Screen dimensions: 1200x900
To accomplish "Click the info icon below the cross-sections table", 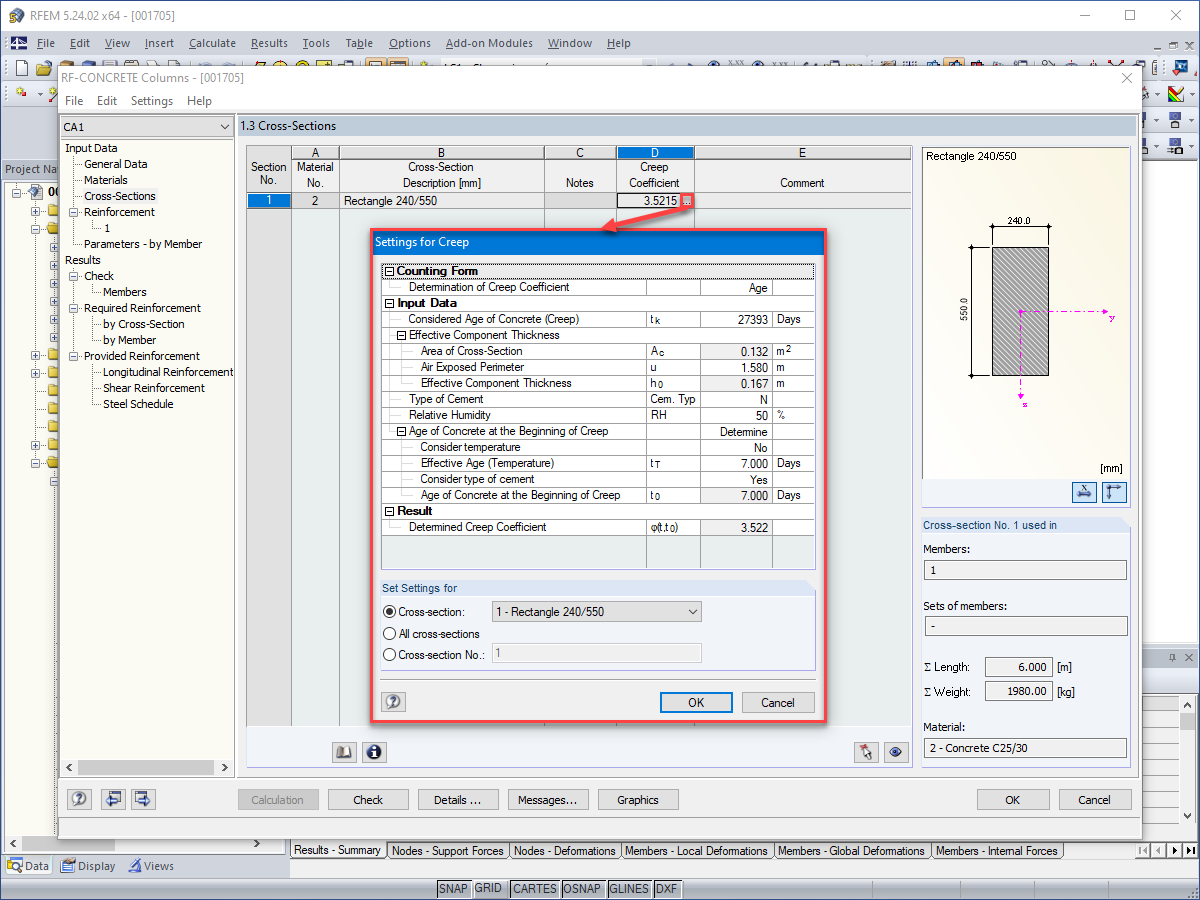I will 374,751.
